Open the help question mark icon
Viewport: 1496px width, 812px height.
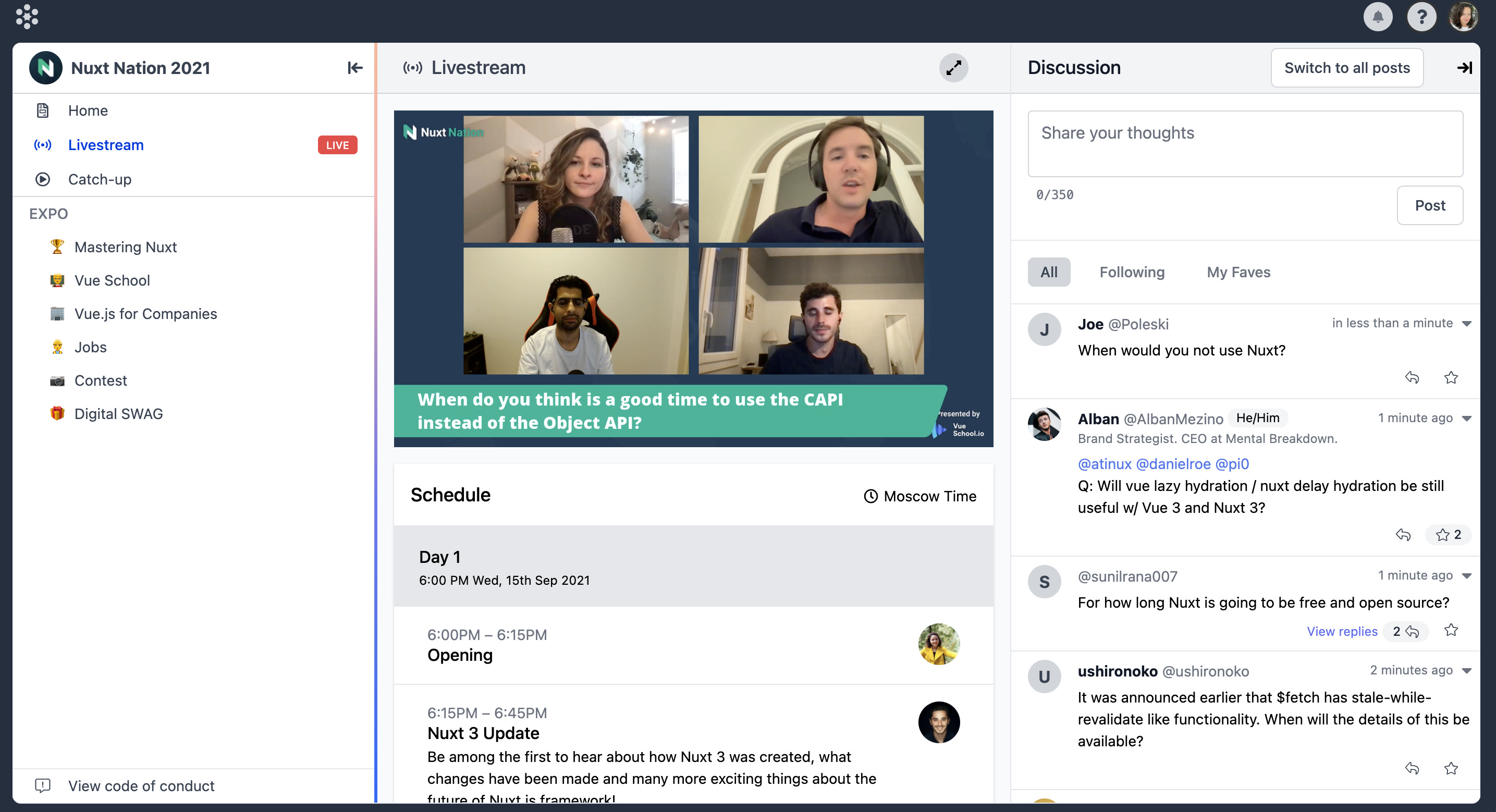1421,17
